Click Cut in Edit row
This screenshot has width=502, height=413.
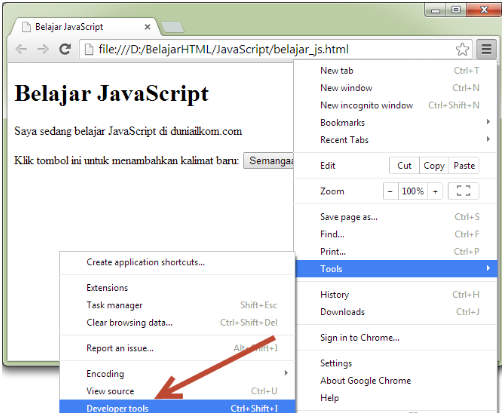click(404, 166)
